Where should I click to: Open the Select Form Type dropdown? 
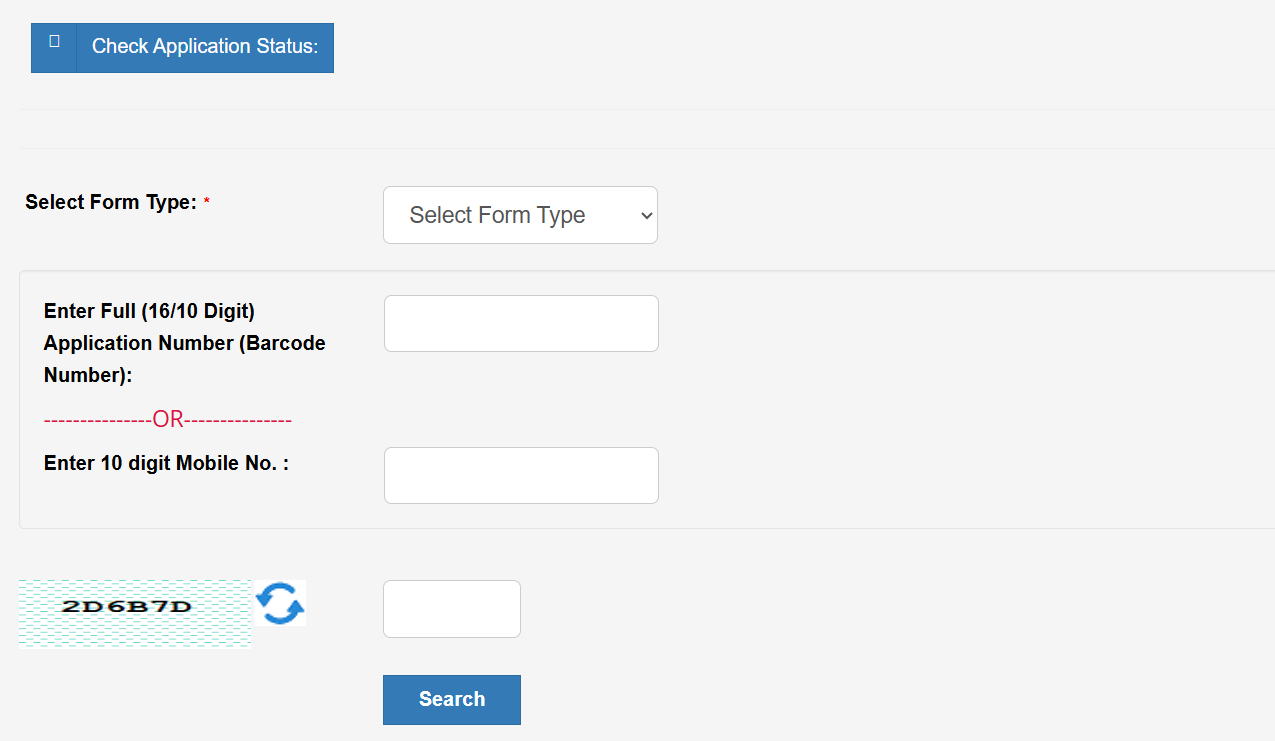(x=520, y=215)
